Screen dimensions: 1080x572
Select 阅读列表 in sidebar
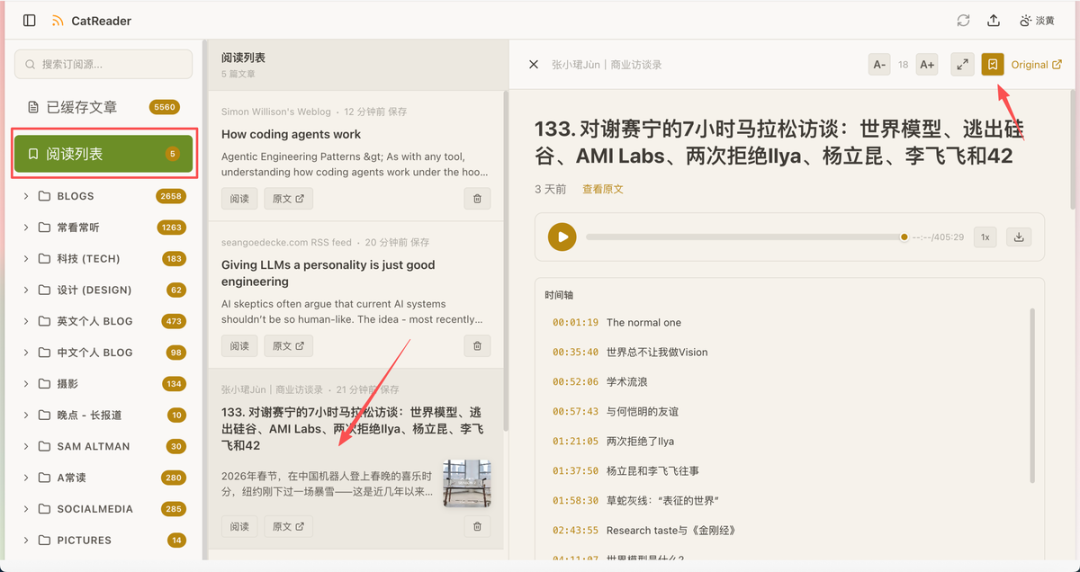pyautogui.click(x=103, y=154)
